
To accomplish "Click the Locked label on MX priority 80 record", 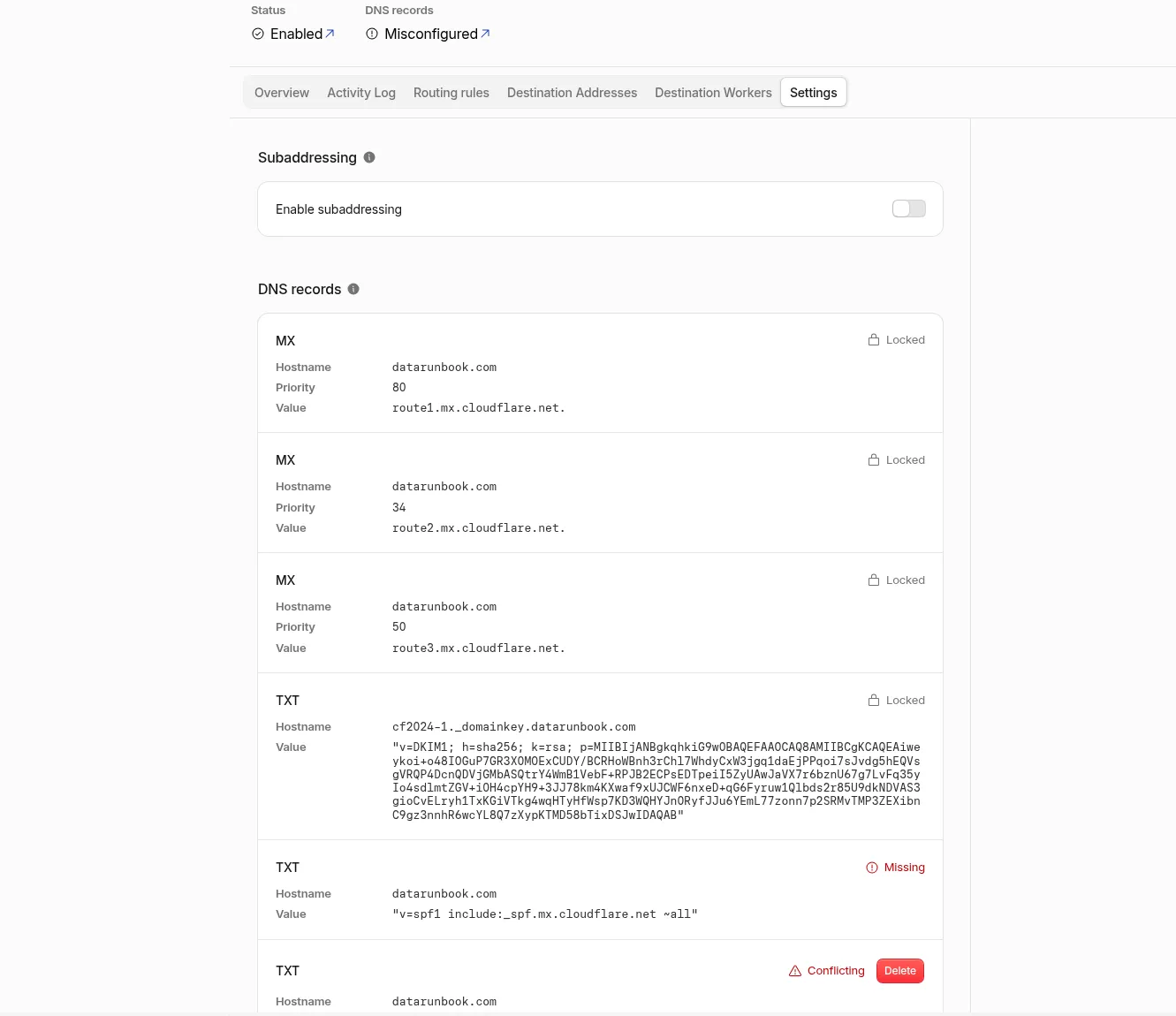I will [x=906, y=339].
